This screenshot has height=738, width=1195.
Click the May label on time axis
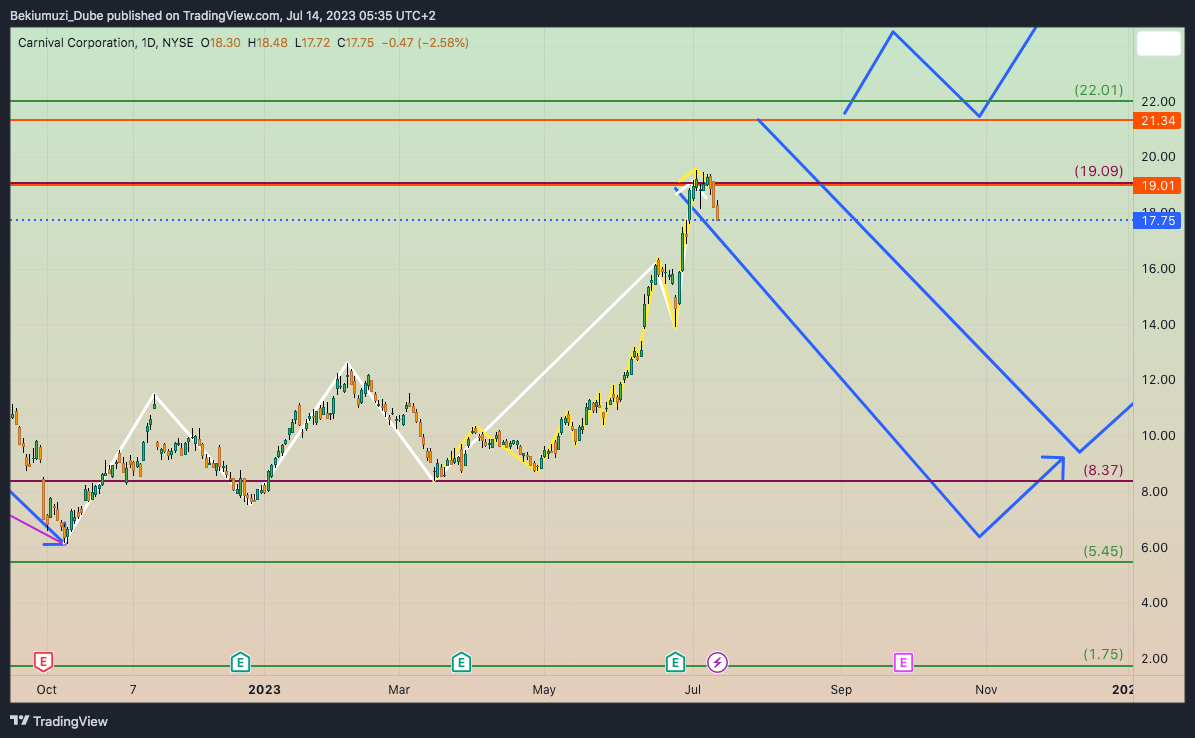543,689
